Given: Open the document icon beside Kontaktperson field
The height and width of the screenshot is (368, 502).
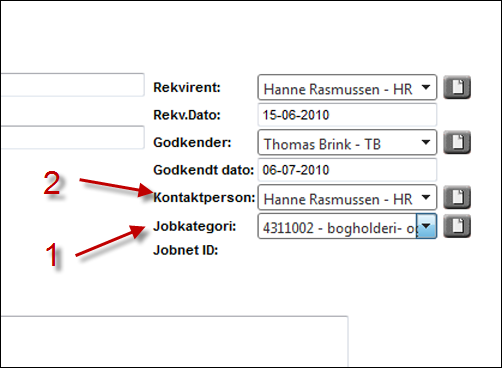Looking at the screenshot, I should 457,197.
